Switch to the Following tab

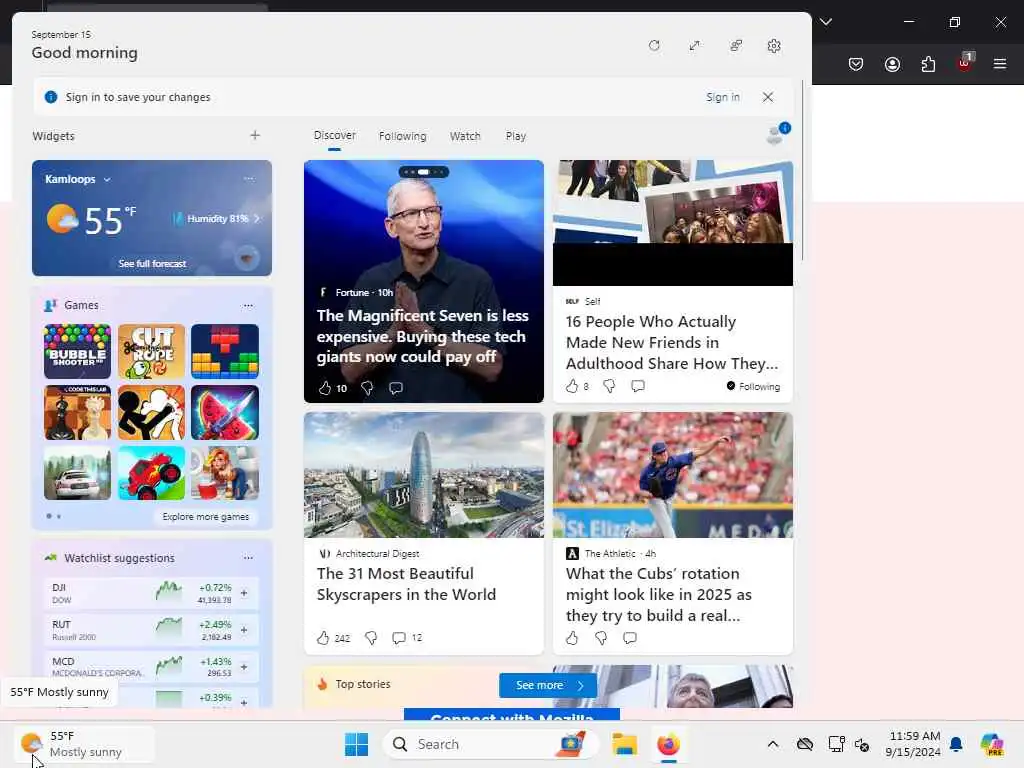pos(402,136)
